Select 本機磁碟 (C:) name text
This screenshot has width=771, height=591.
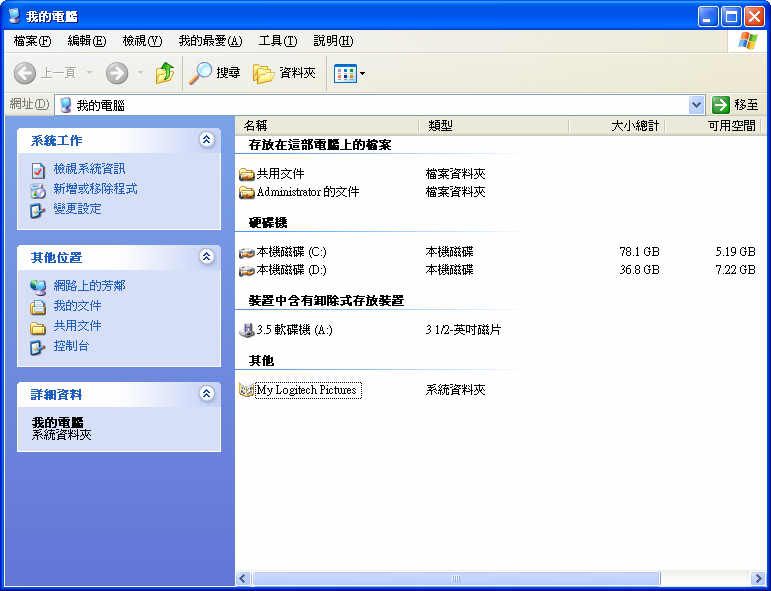coord(291,252)
